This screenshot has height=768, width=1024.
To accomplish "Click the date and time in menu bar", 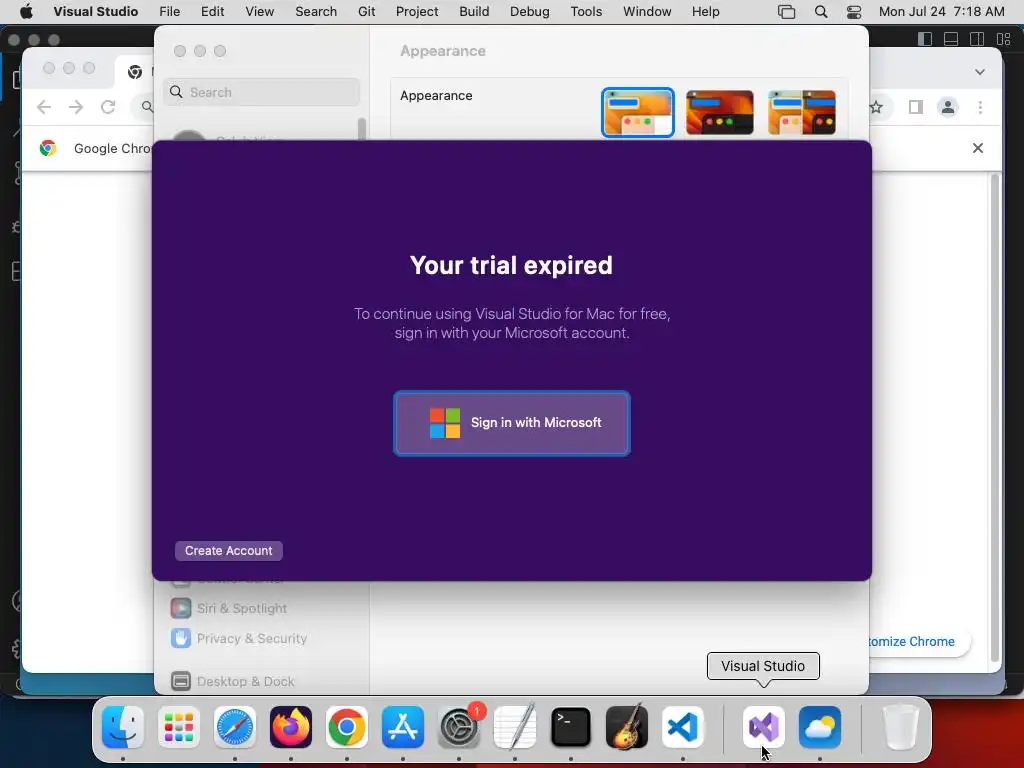I will 942,11.
